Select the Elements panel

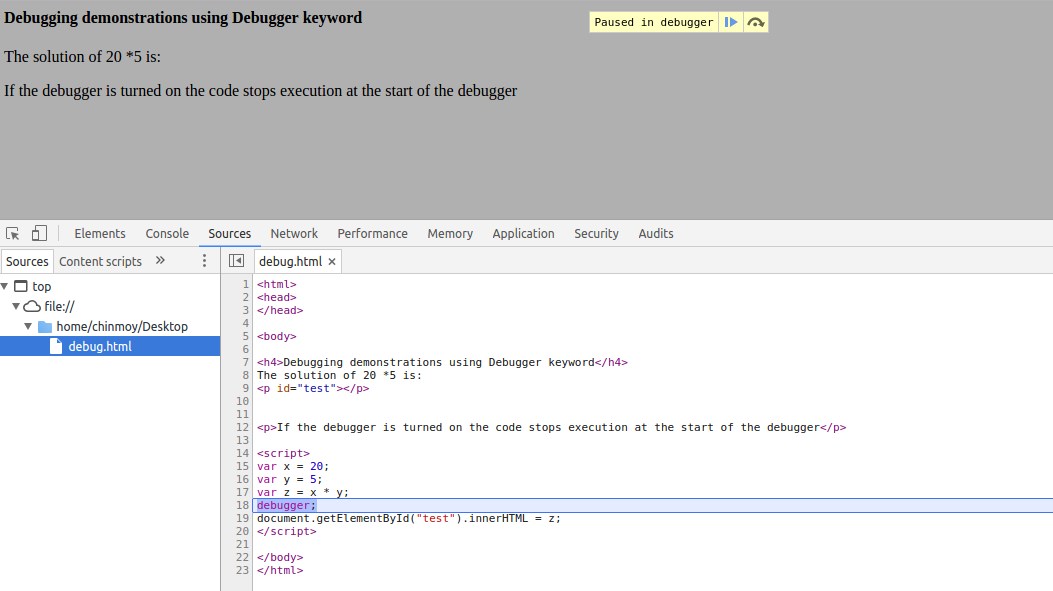coord(99,233)
